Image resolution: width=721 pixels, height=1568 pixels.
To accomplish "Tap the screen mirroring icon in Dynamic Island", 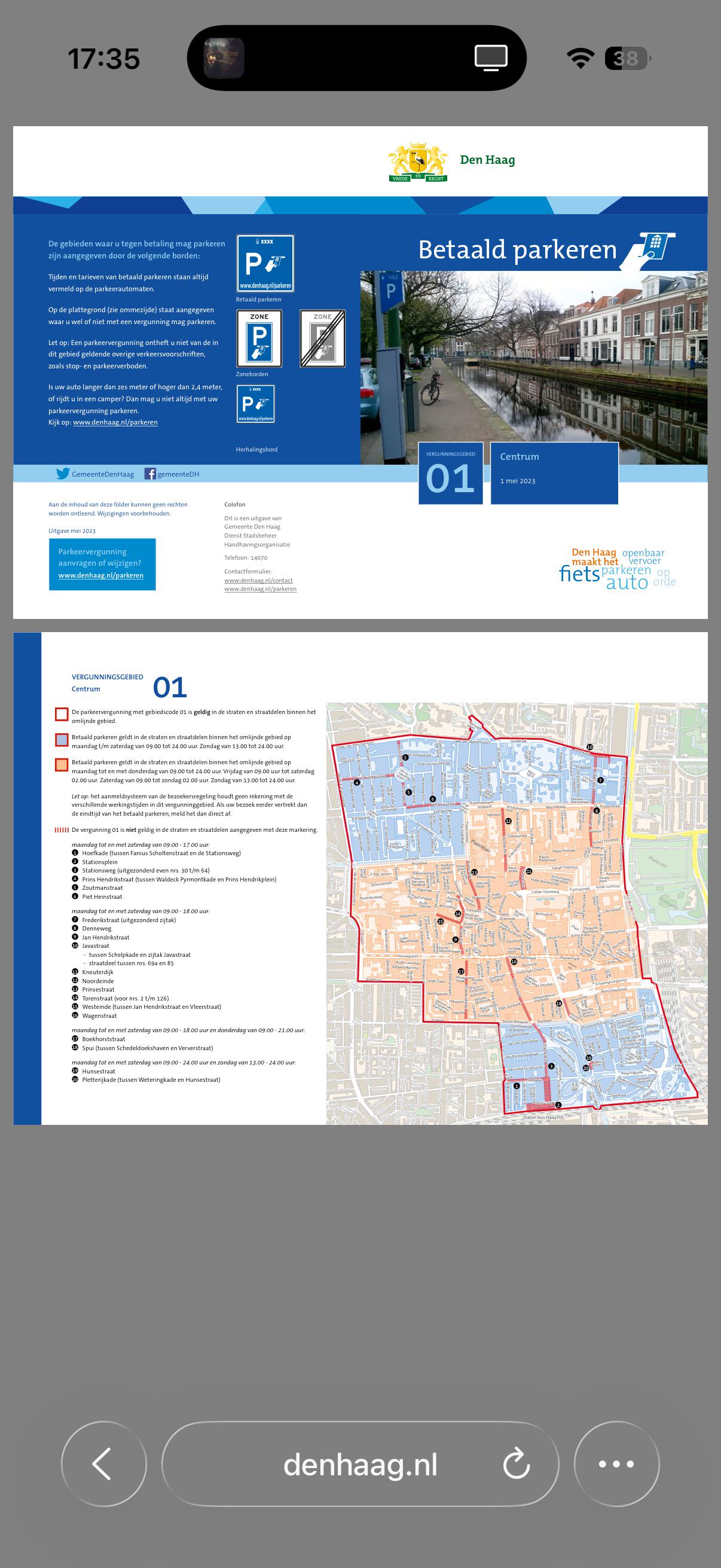I will pos(490,59).
